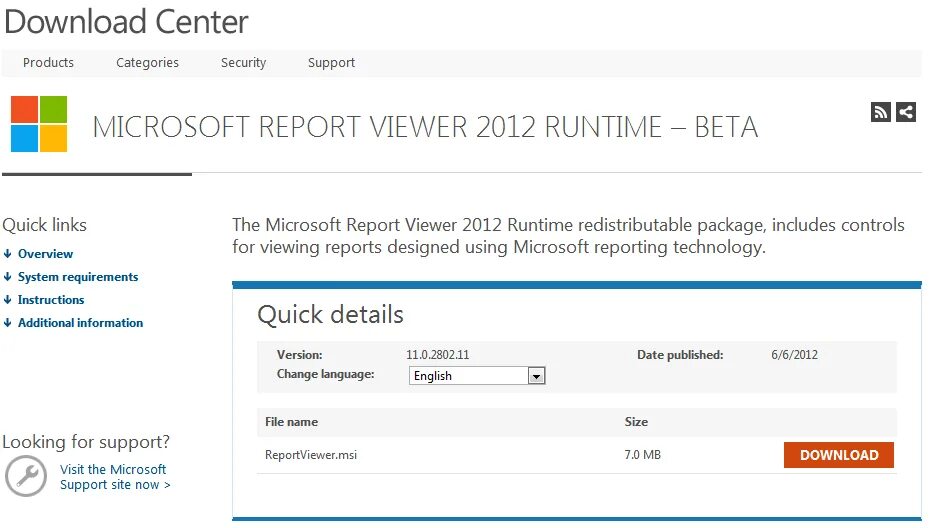Open the Instructions quick link
Viewport: 931px width, 528px height.
tap(51, 300)
